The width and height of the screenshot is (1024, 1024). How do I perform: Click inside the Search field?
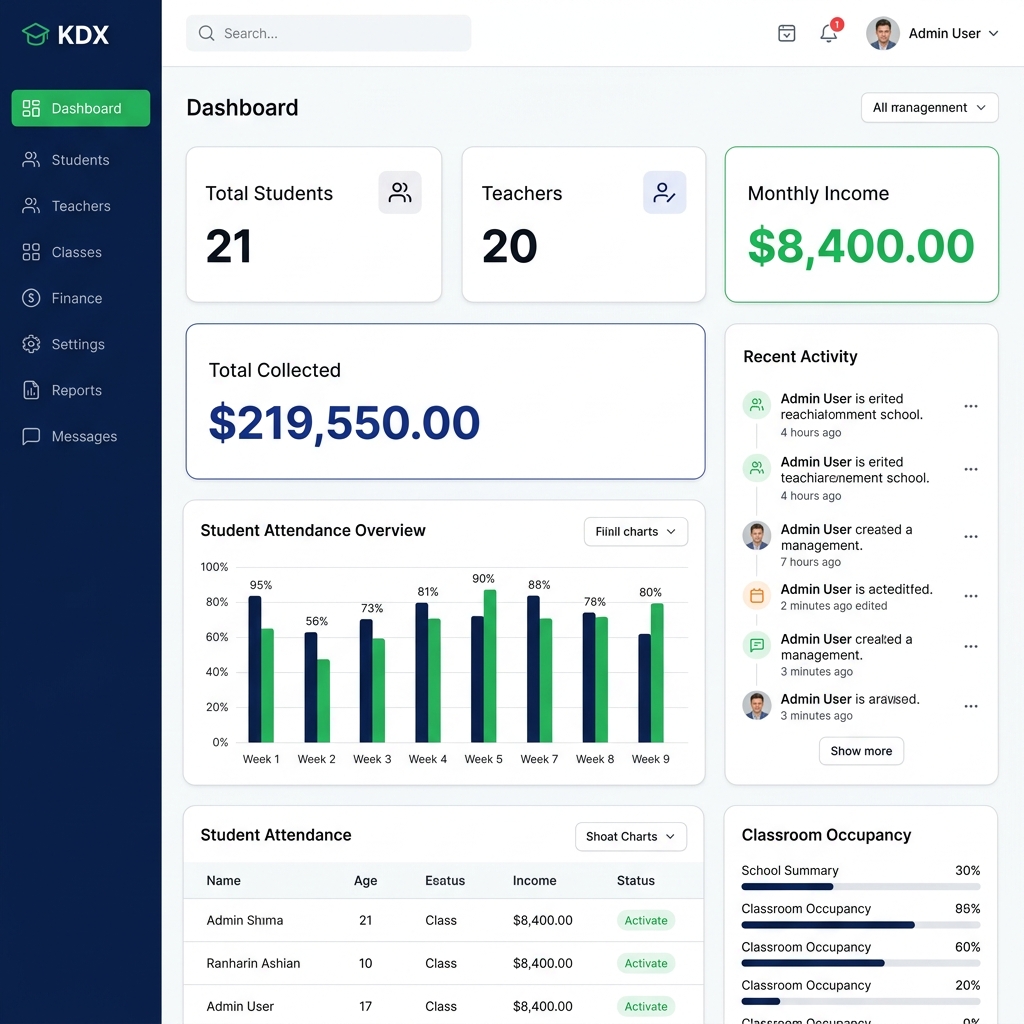click(328, 33)
